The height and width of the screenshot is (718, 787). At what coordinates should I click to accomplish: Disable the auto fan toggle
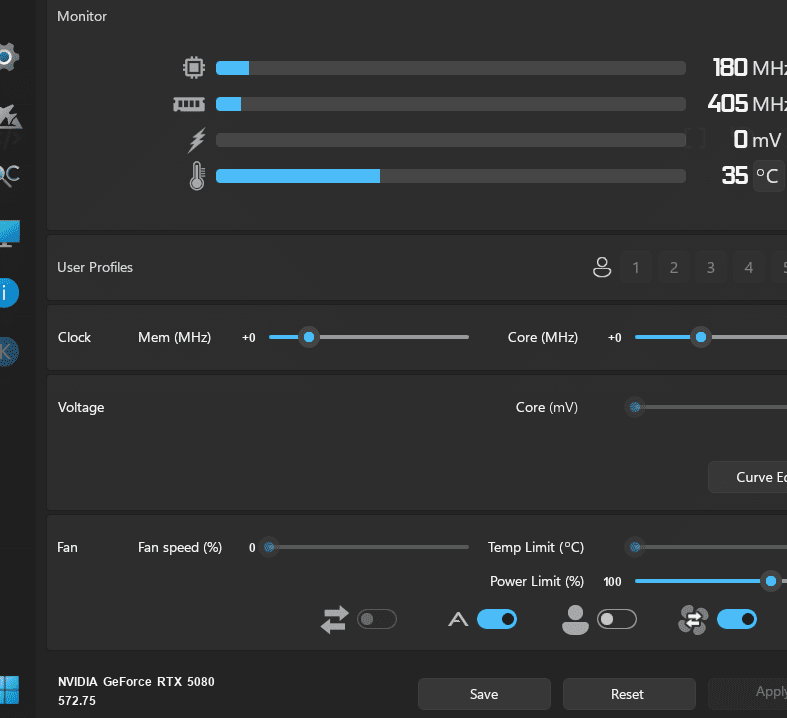pyautogui.click(x=497, y=620)
